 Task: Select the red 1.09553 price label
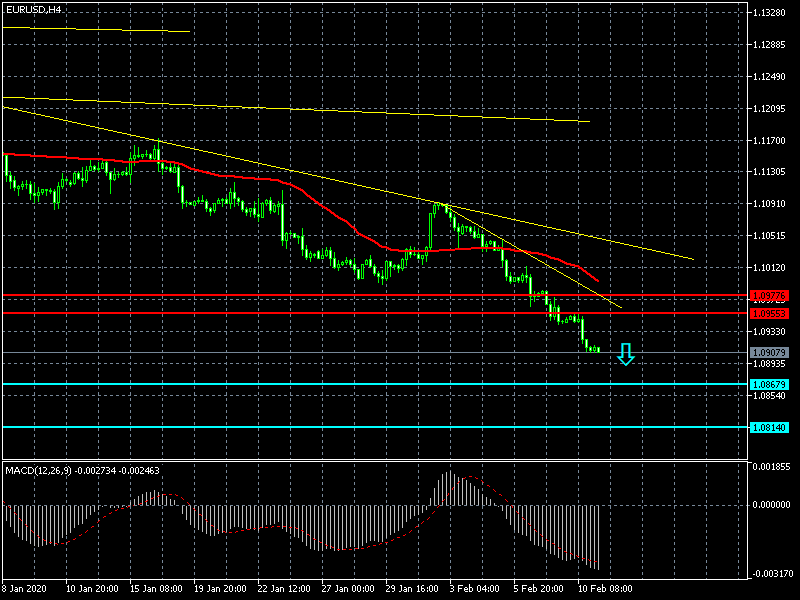[769, 313]
